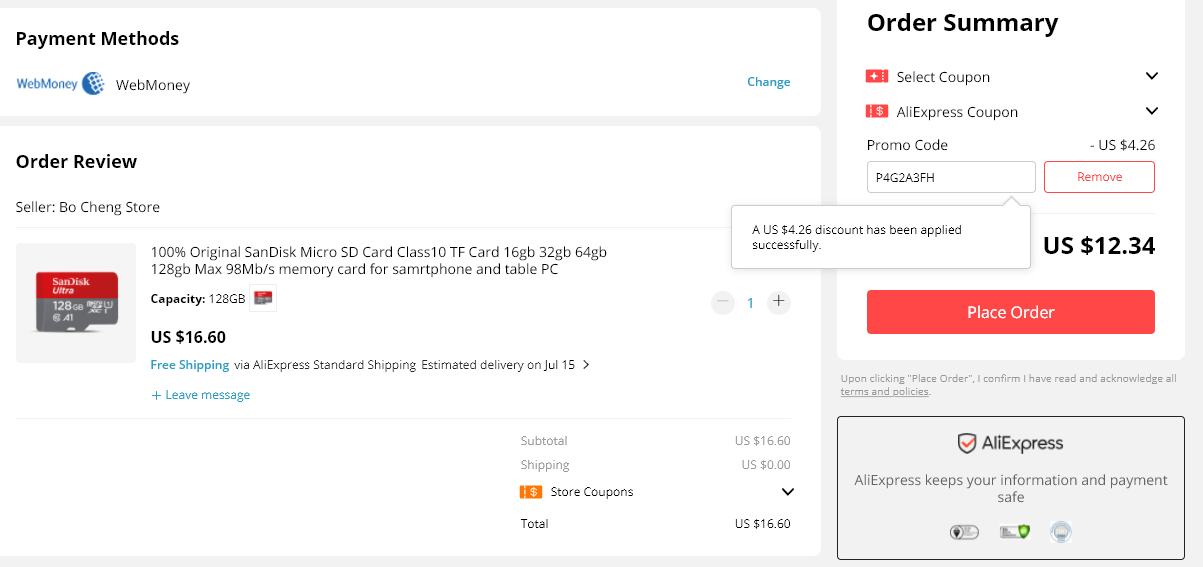Click the Shipping amount US $0.00
This screenshot has height=567, width=1203.
coord(766,465)
